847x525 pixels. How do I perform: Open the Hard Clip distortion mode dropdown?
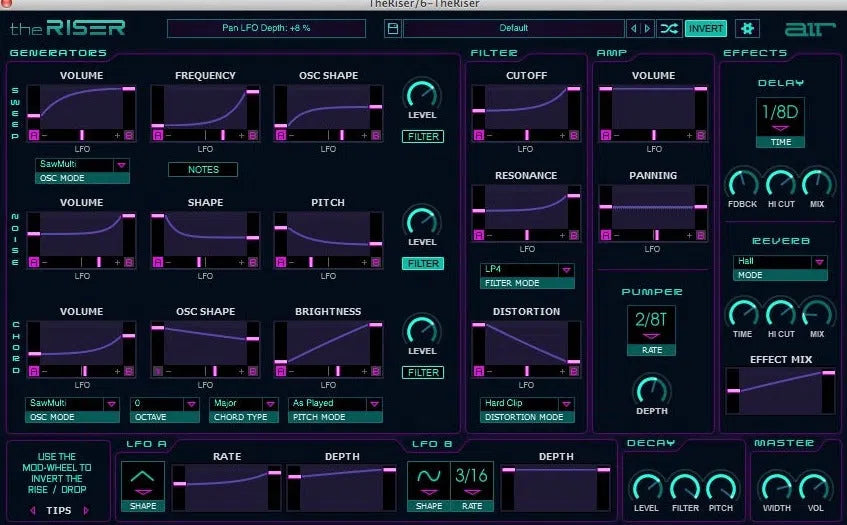(527, 404)
